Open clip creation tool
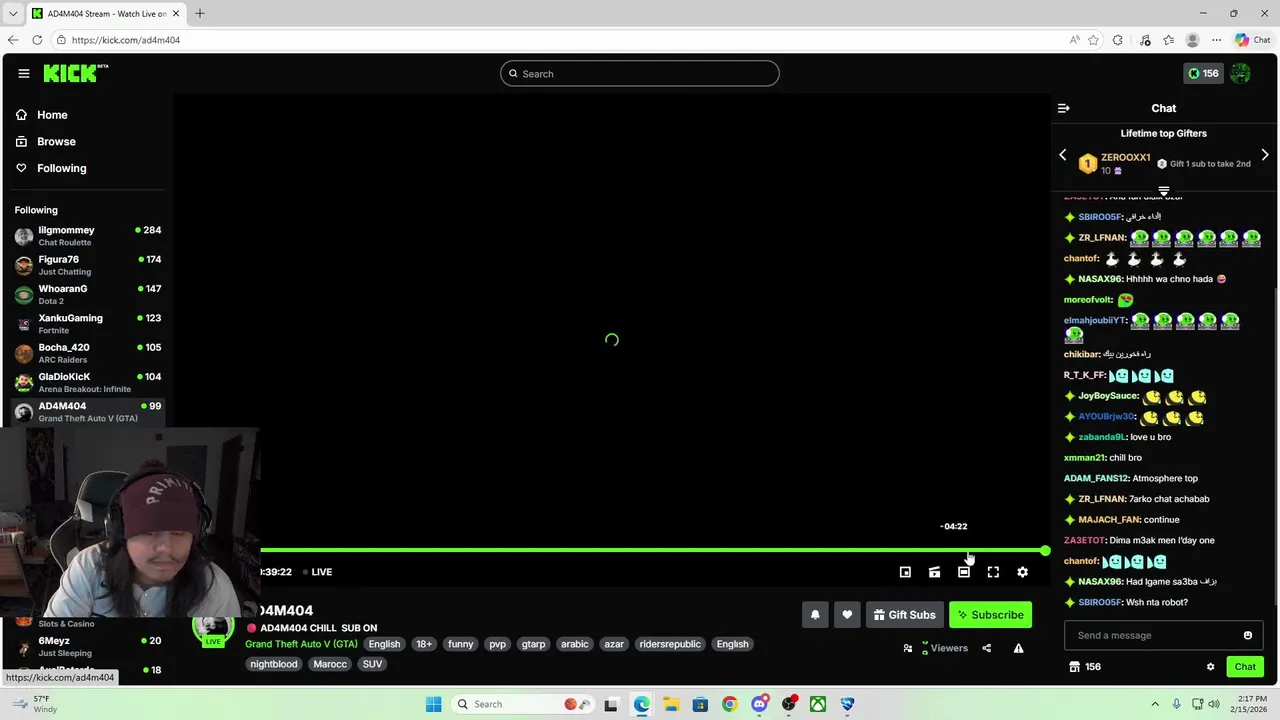This screenshot has height=720, width=1280. tap(934, 572)
